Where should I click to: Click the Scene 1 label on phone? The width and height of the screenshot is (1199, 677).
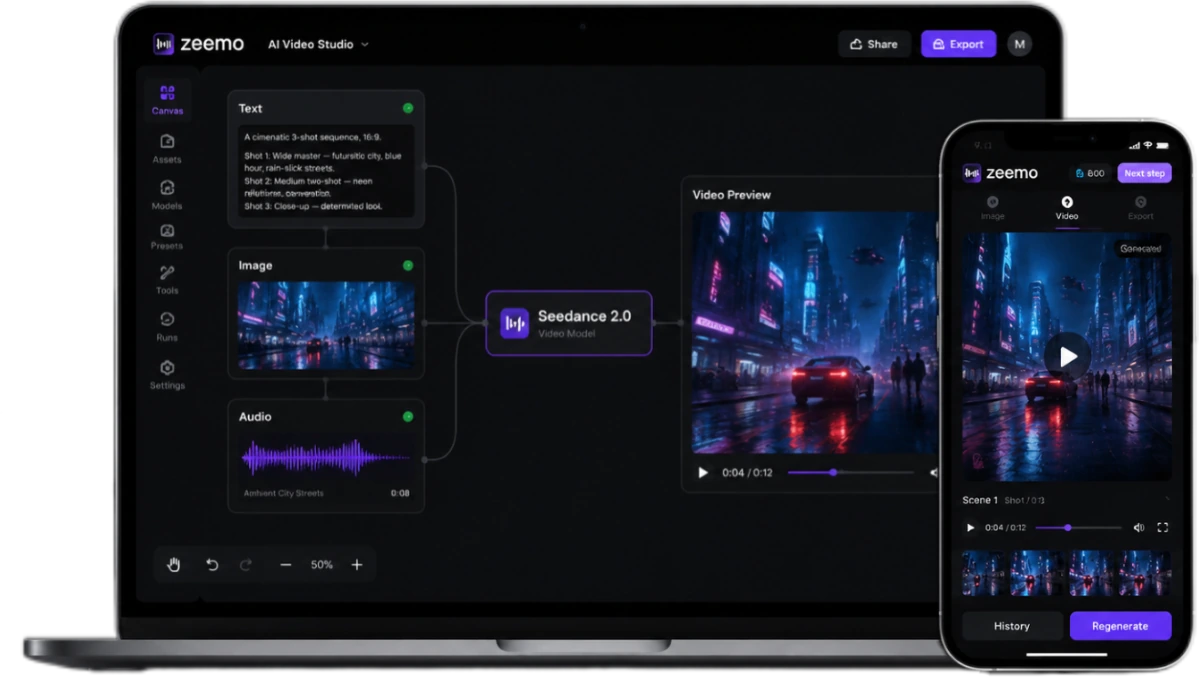(x=980, y=500)
